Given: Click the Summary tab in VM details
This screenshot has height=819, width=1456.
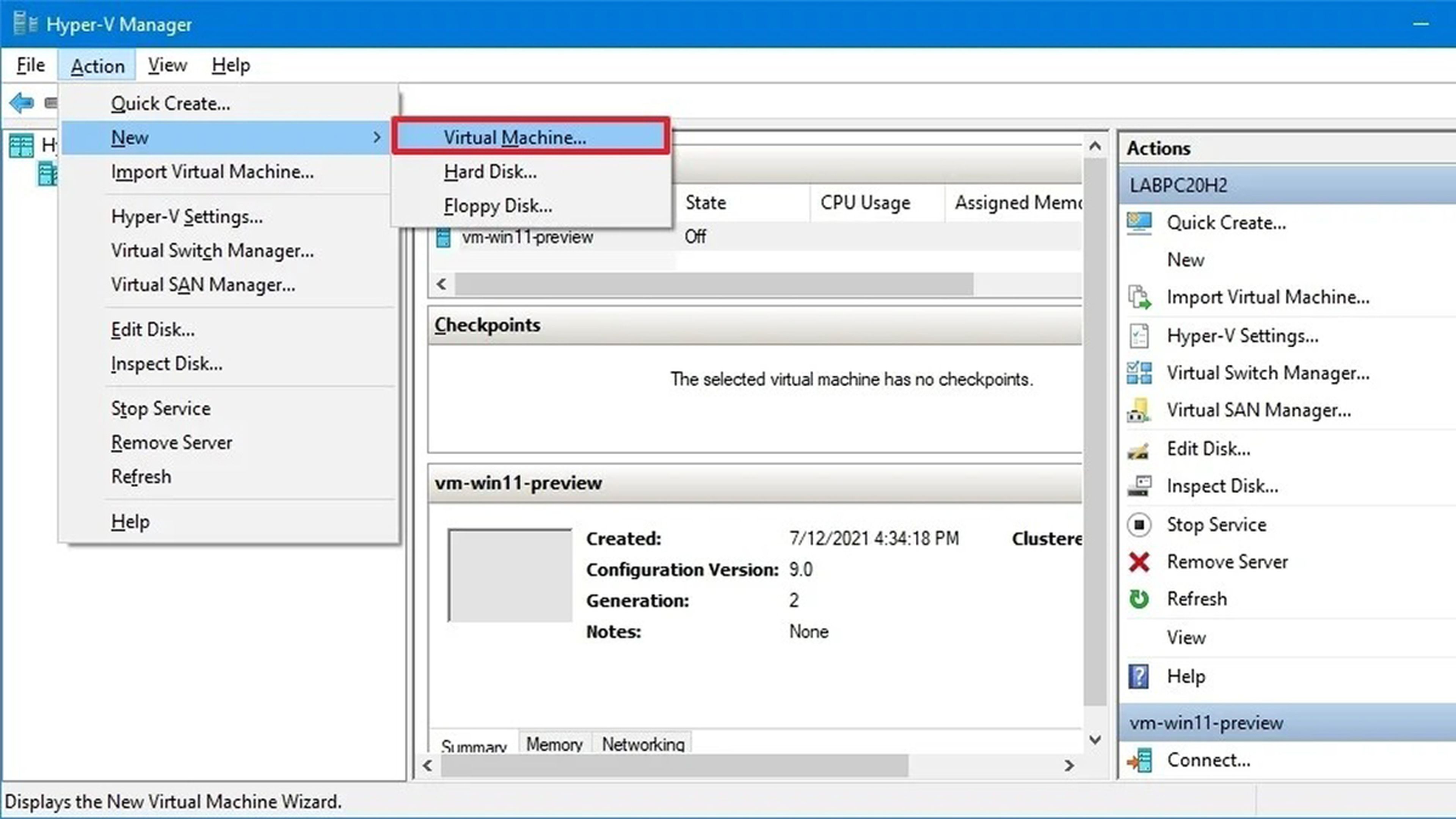Looking at the screenshot, I should point(474,744).
